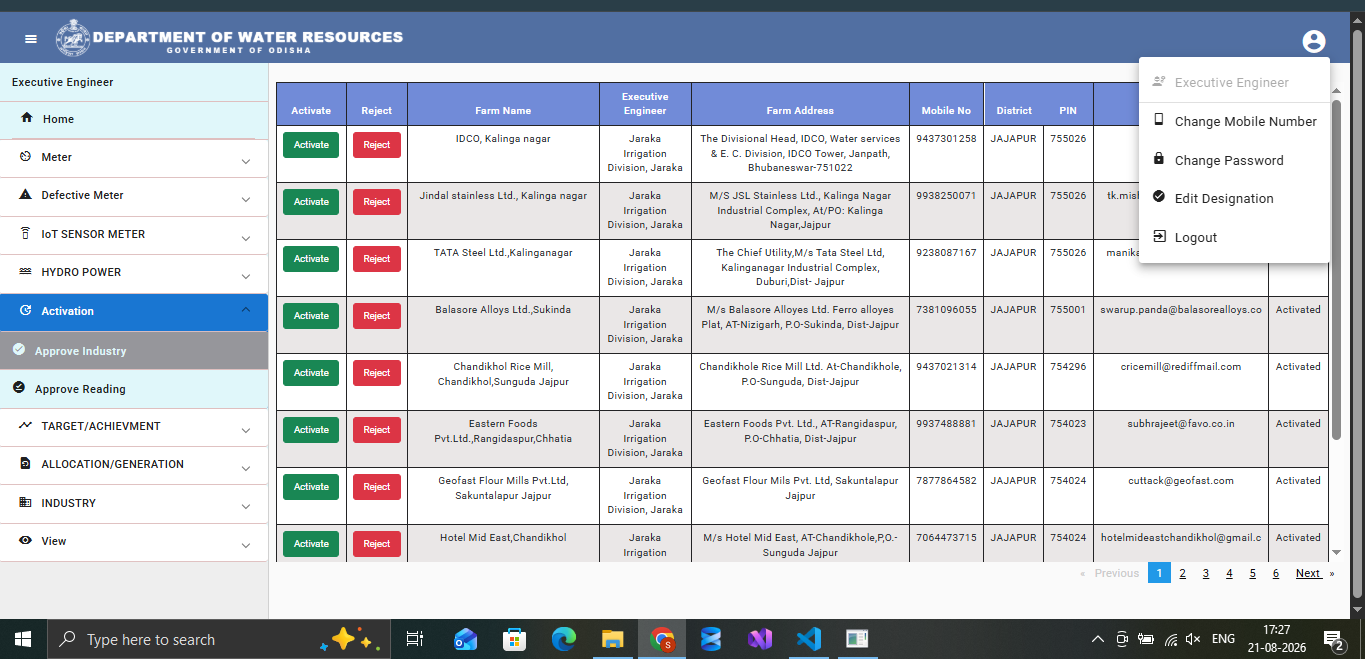The width and height of the screenshot is (1365, 659).
Task: Open Edit Designation from profile menu
Action: (1234, 198)
